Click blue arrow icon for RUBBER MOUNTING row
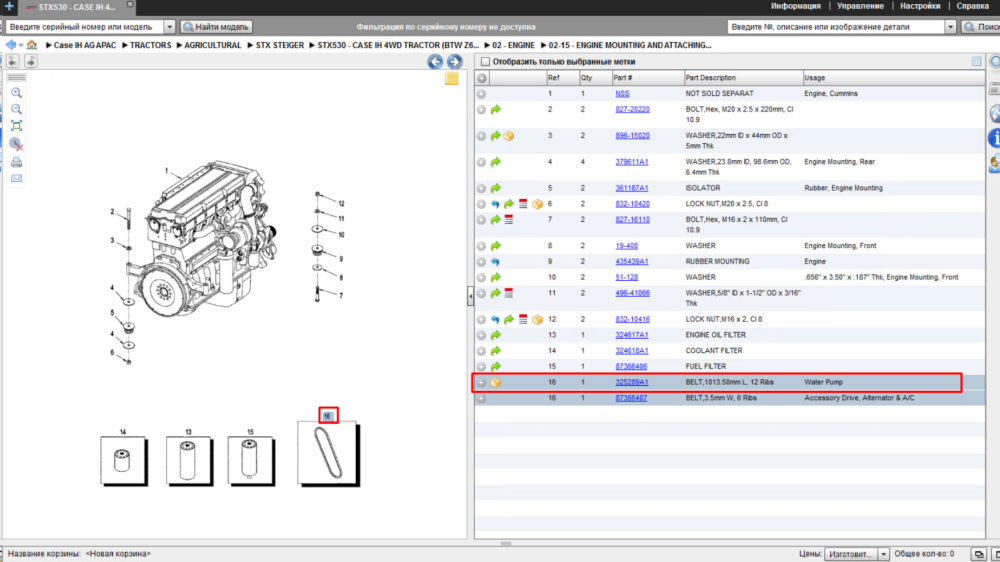1000x562 pixels. [x=496, y=262]
